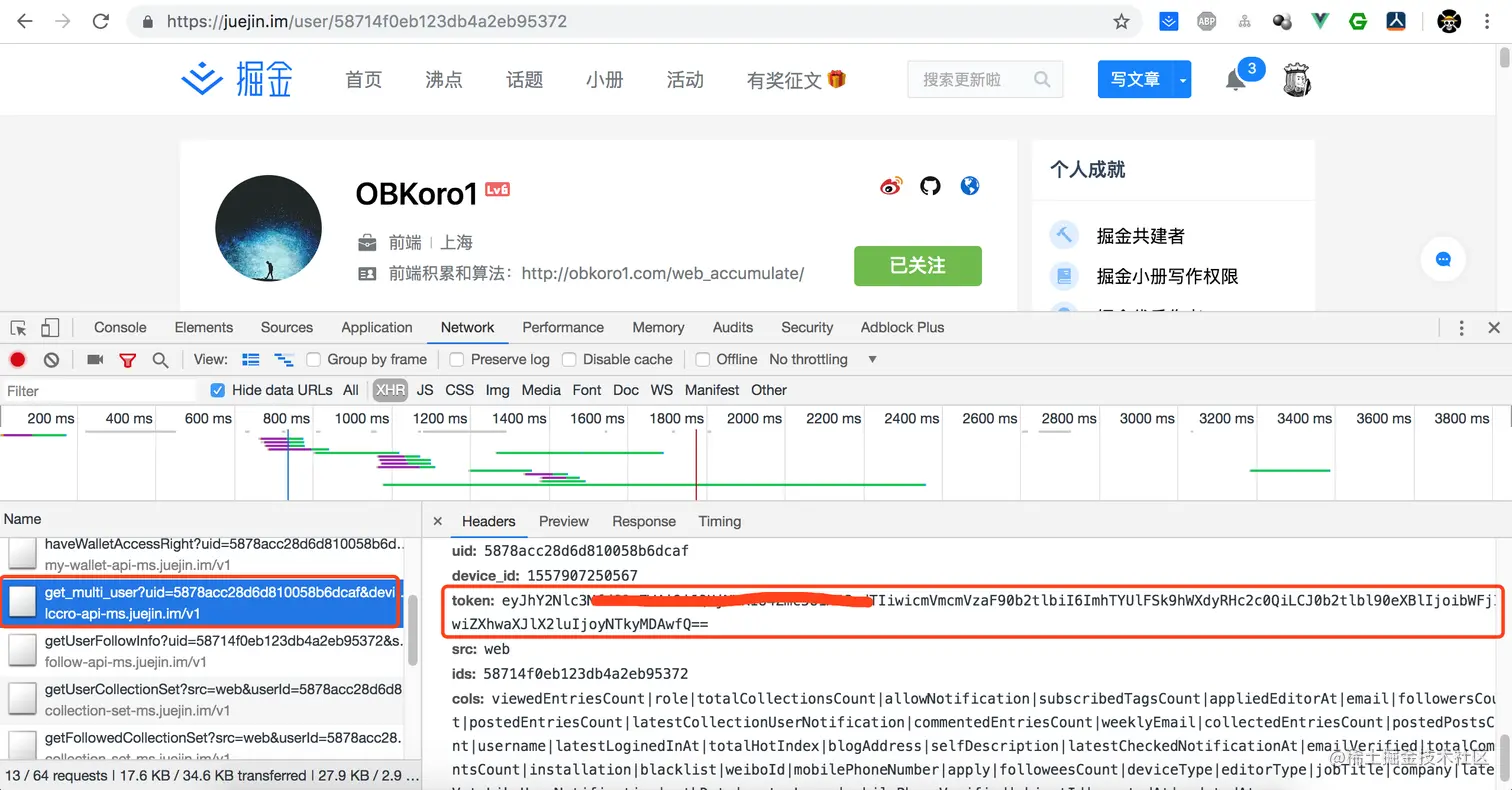Click the obkoro1.com/web_accumulate link text
Viewport: 1512px width, 790px height.
pyautogui.click(x=663, y=273)
